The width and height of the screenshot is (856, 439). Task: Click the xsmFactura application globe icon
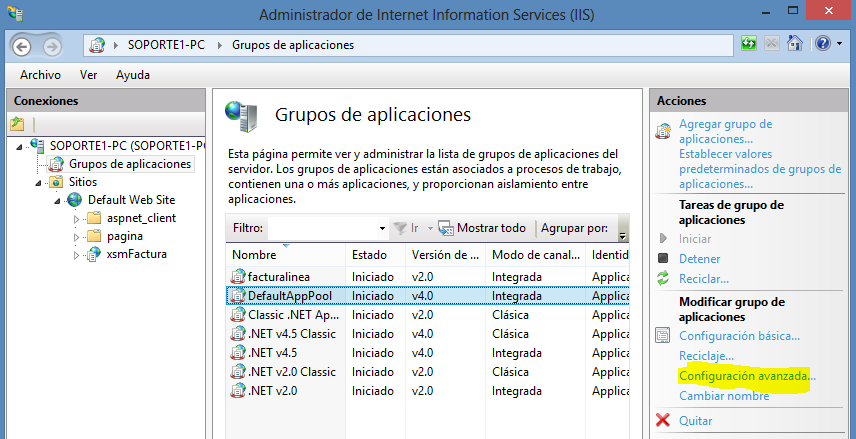94,254
